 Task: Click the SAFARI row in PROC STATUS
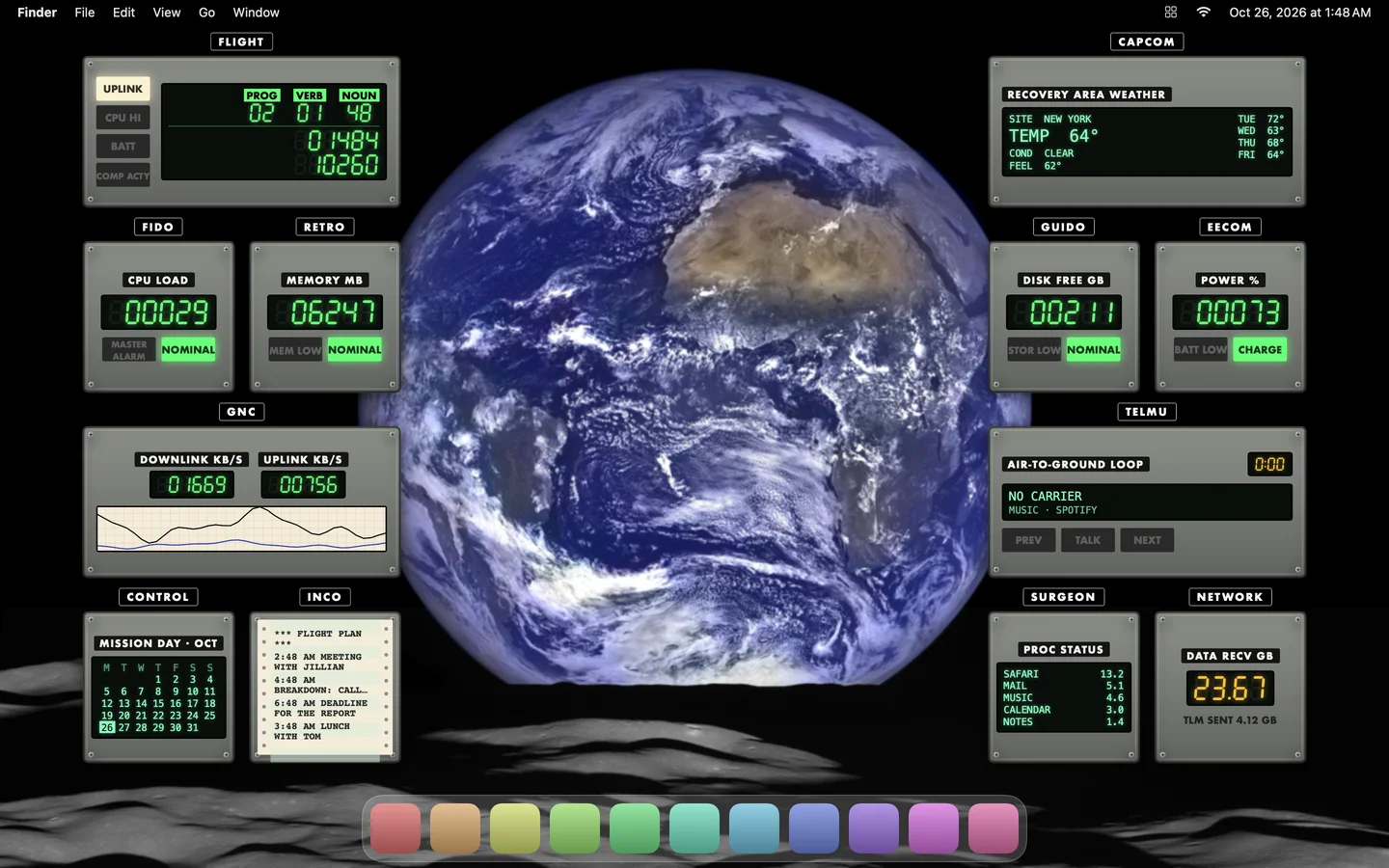coord(1063,674)
